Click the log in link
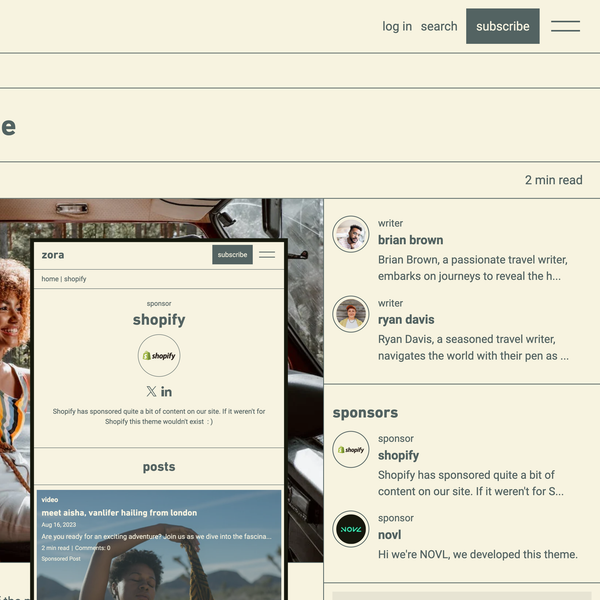Viewport: 600px width, 600px height. pyautogui.click(x=397, y=26)
